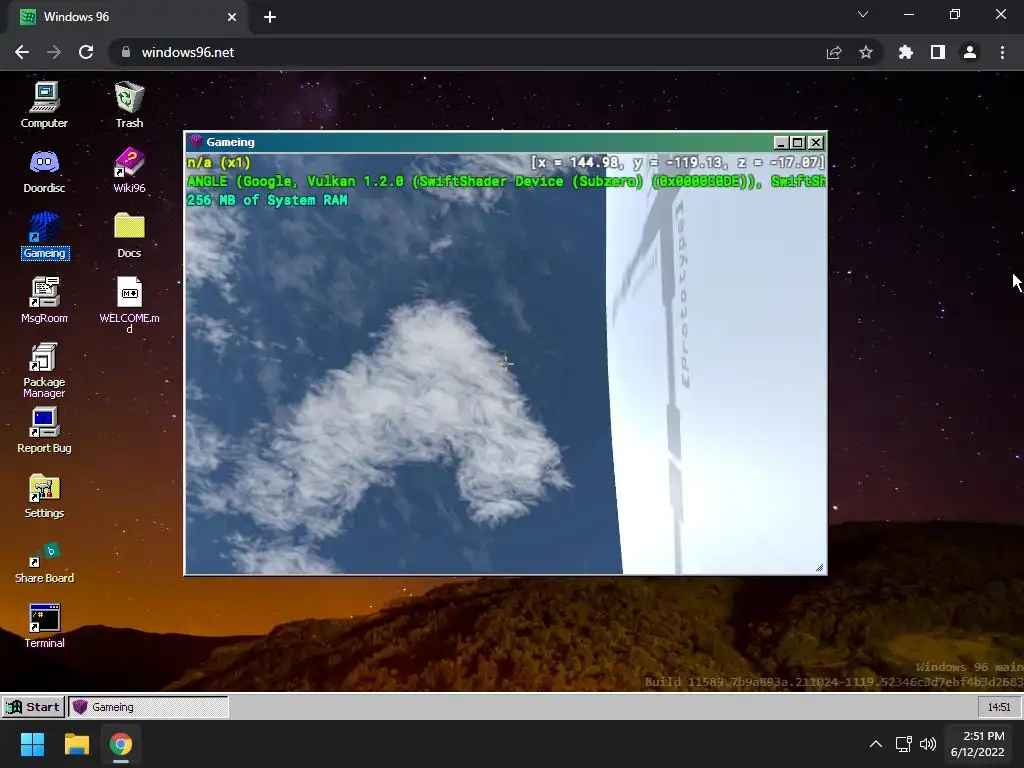Launch the Doordisc desktop icon
Screen dimensions: 1024x768
pyautogui.click(x=44, y=170)
